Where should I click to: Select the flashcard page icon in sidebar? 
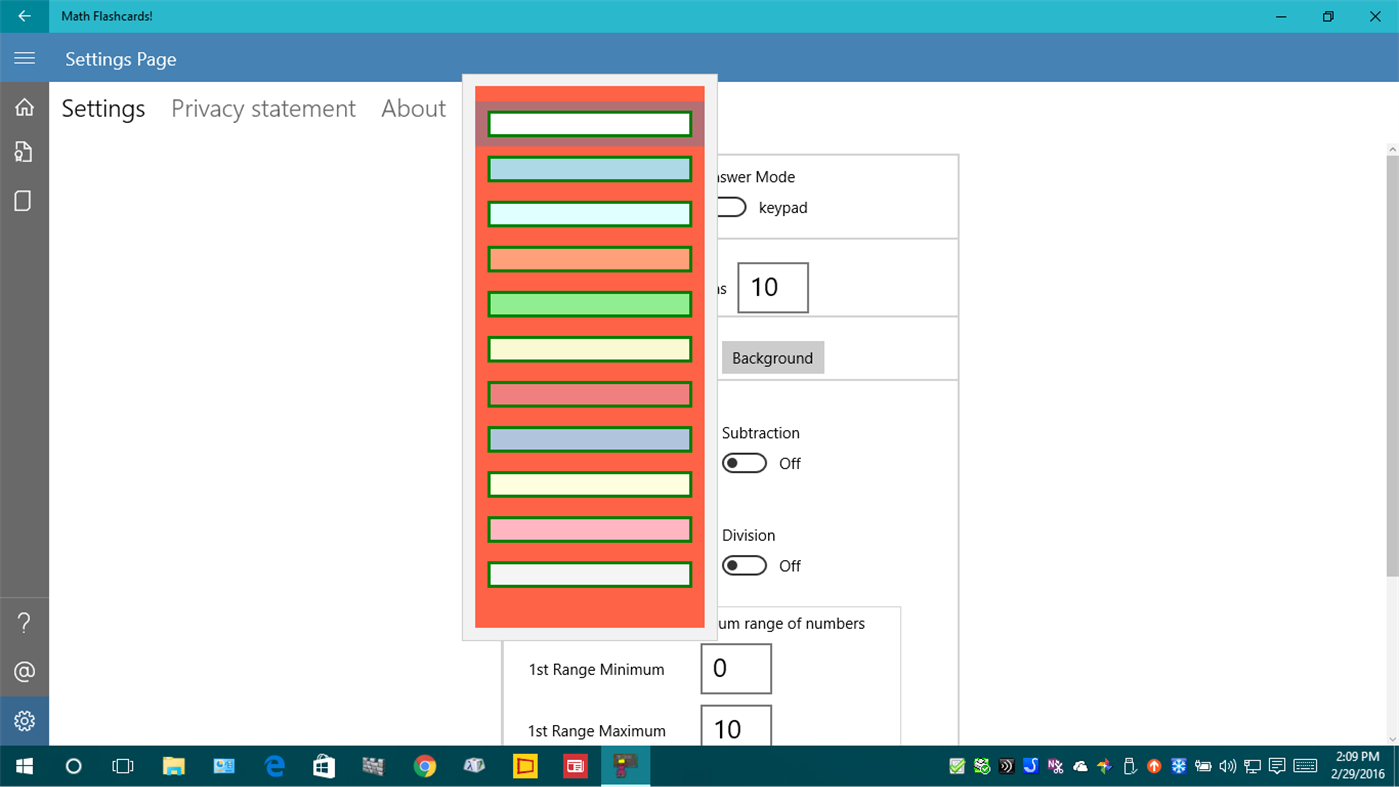[x=24, y=151]
